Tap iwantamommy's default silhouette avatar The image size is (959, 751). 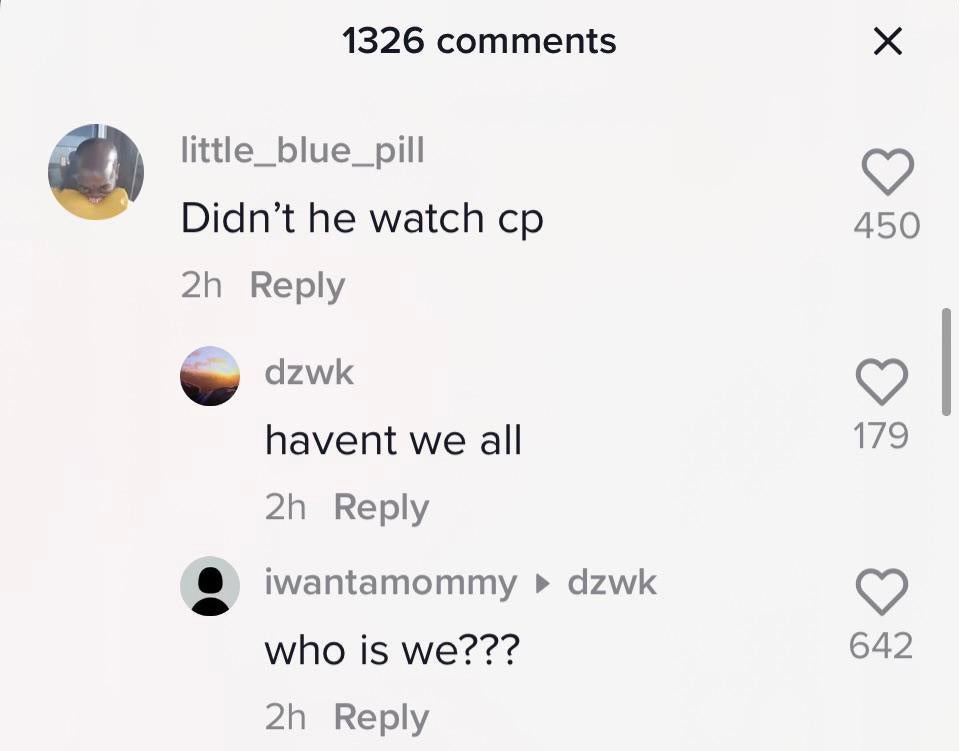(x=210, y=586)
